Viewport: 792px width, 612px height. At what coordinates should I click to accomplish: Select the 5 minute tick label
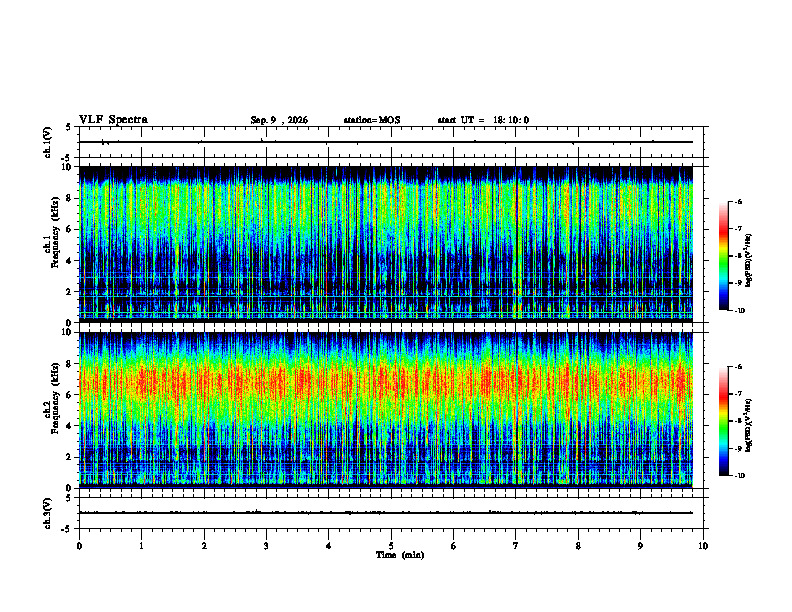pyautogui.click(x=391, y=546)
